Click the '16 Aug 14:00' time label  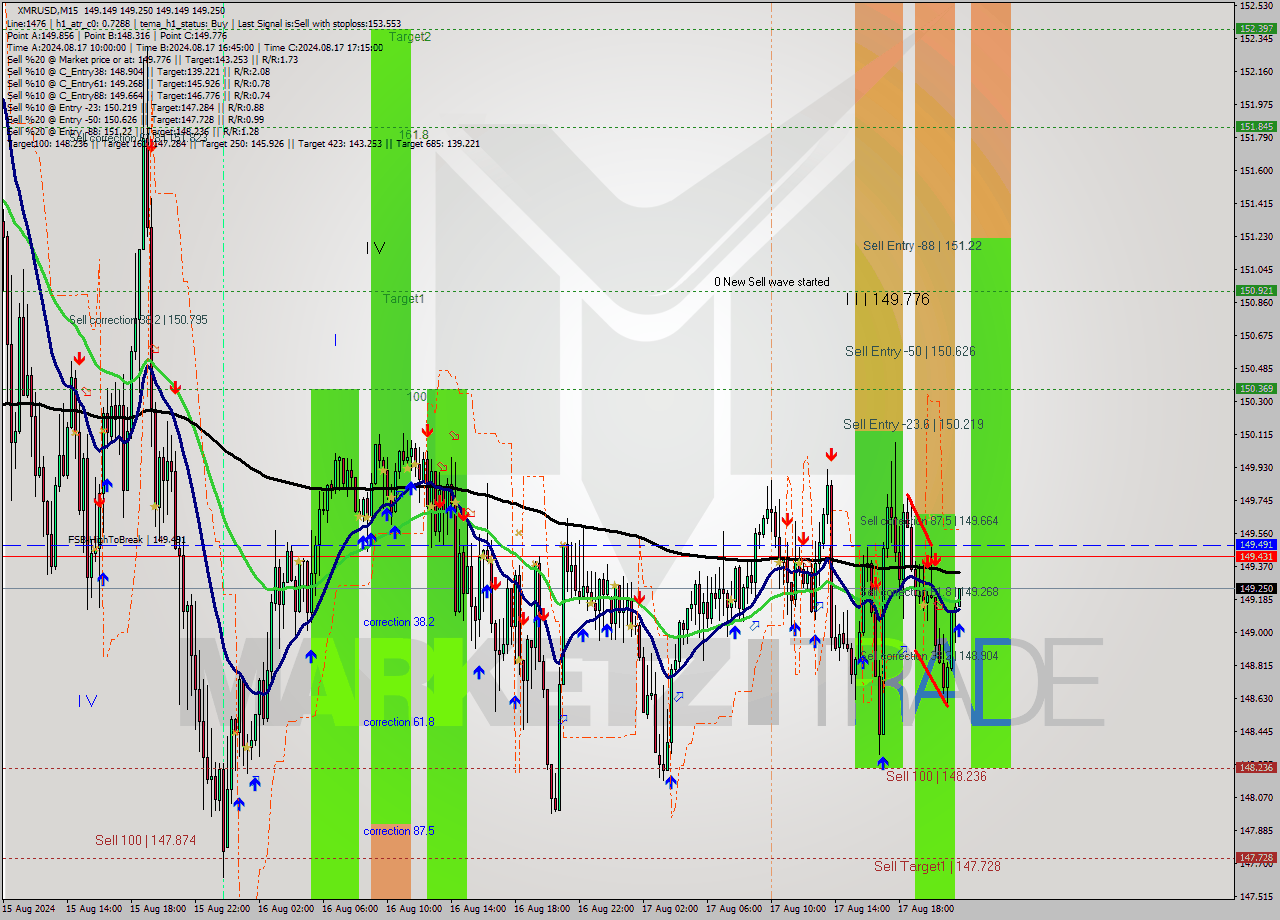coord(478,909)
